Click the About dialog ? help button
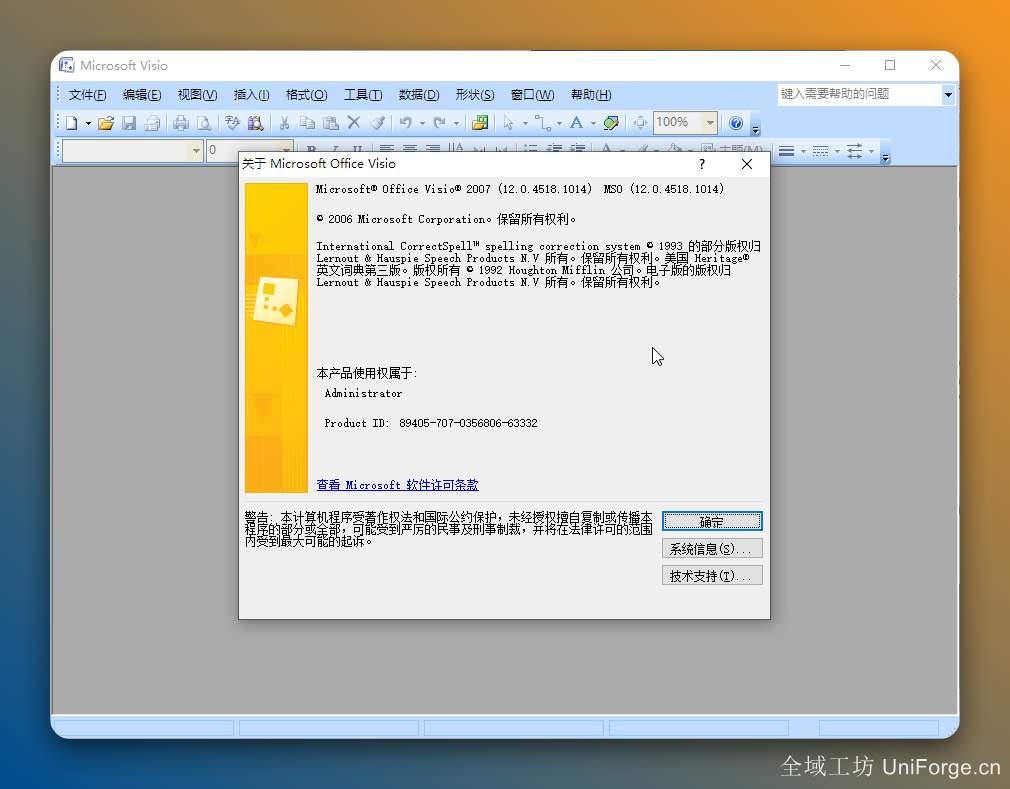The height and width of the screenshot is (789, 1010). pos(702,164)
